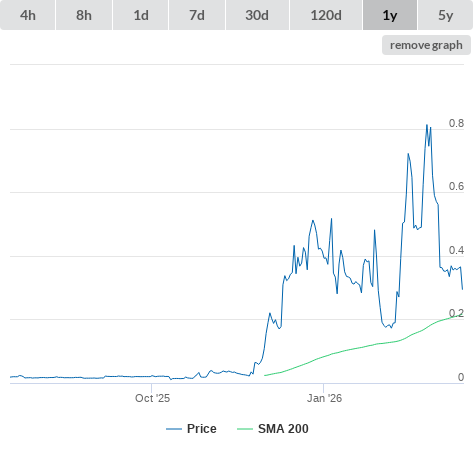474x455 pixels.
Task: Switch chart to 5y range
Action: tap(445, 15)
